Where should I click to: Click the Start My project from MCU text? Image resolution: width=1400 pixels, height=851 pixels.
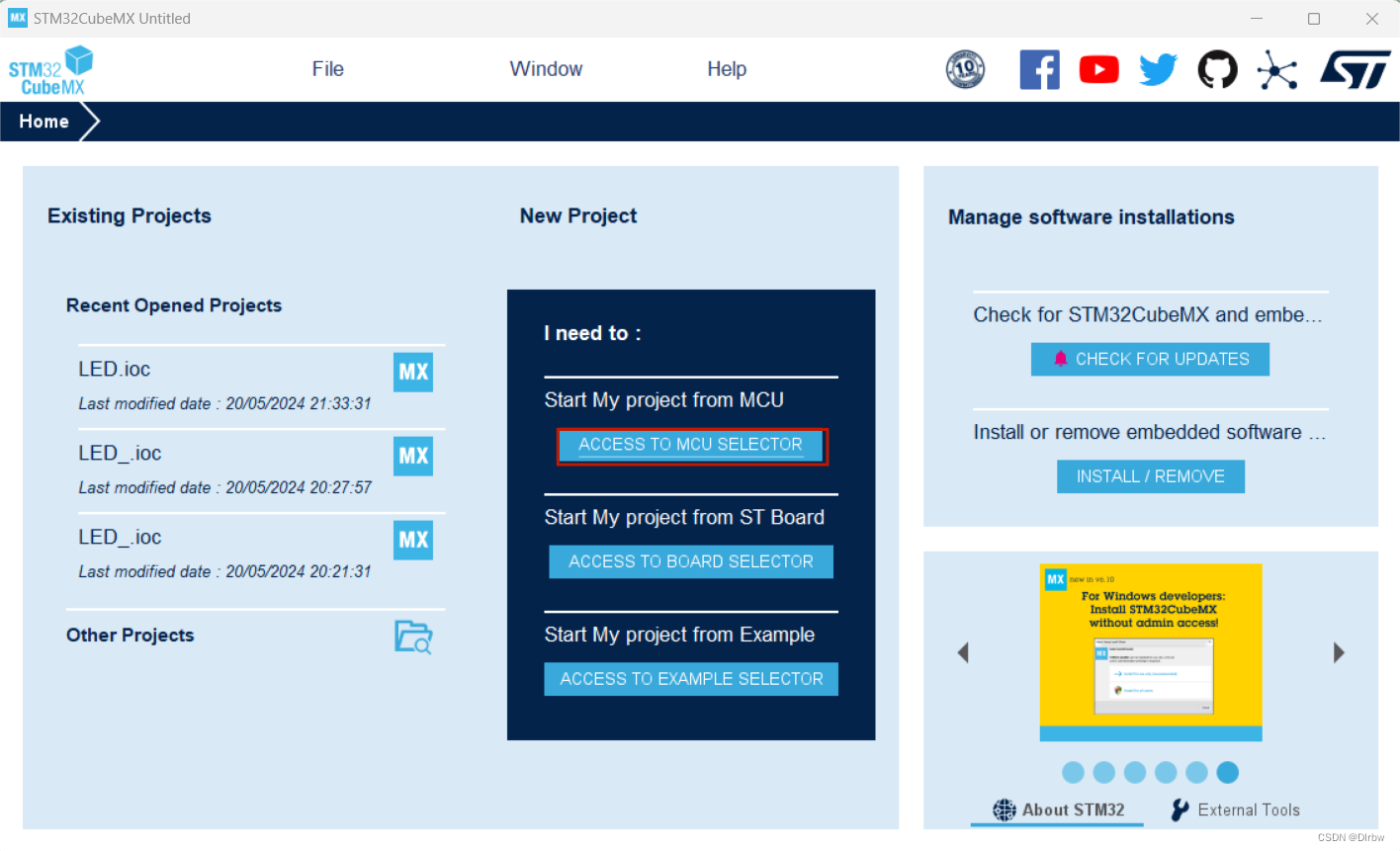tap(664, 400)
